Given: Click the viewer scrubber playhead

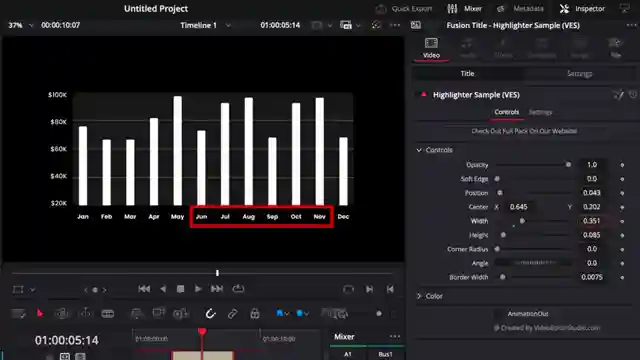Looking at the screenshot, I should 217,273.
